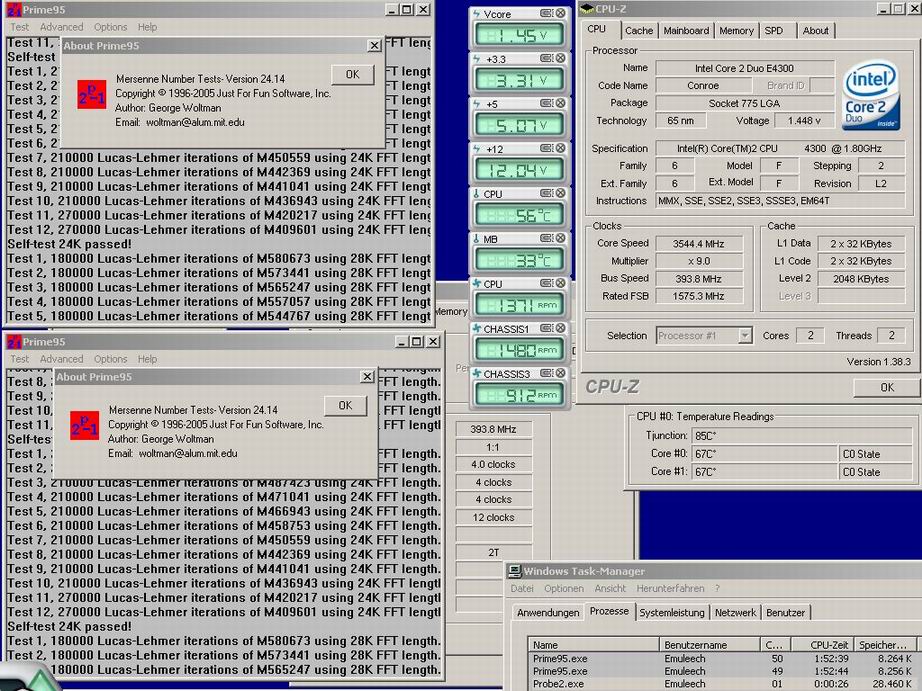
Task: Click the Intel Core 2 Duo logo in CPU-Z
Action: click(x=871, y=95)
